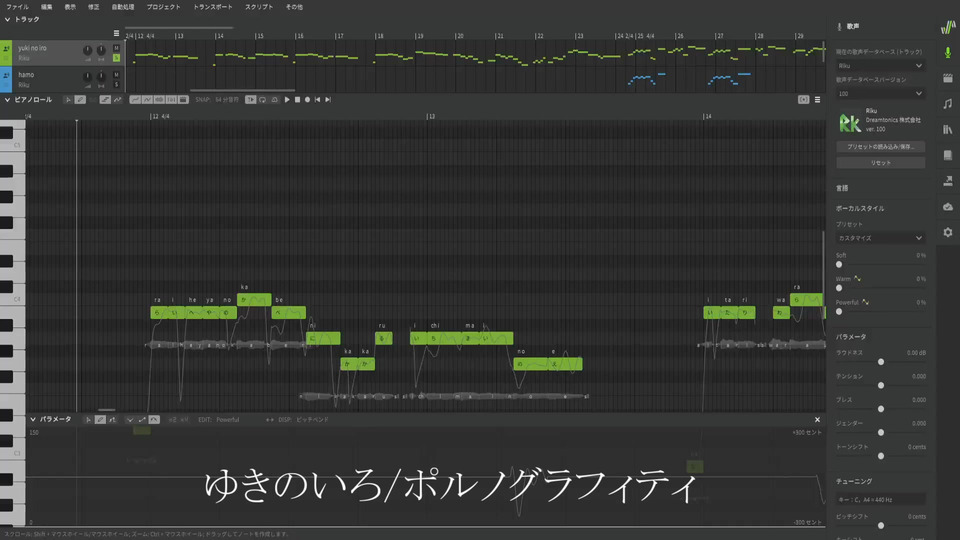The image size is (960, 540).
Task: Open the settings gear icon in sidebar
Action: point(948,233)
